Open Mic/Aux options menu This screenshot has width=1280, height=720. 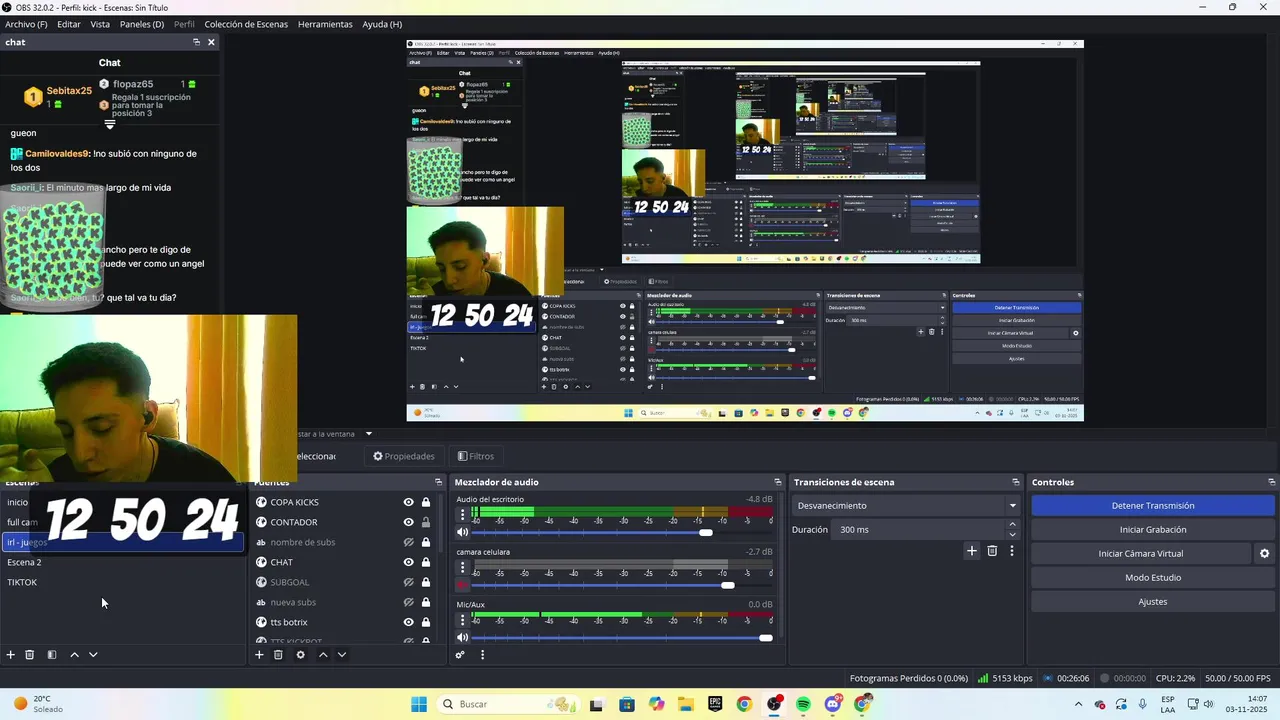point(462,620)
